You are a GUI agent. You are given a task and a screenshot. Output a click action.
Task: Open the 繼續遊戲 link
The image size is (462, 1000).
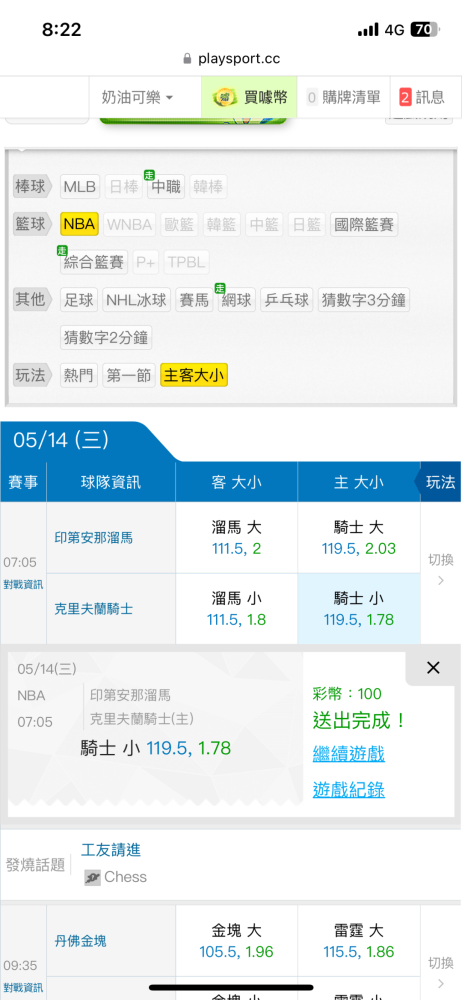pos(348,754)
